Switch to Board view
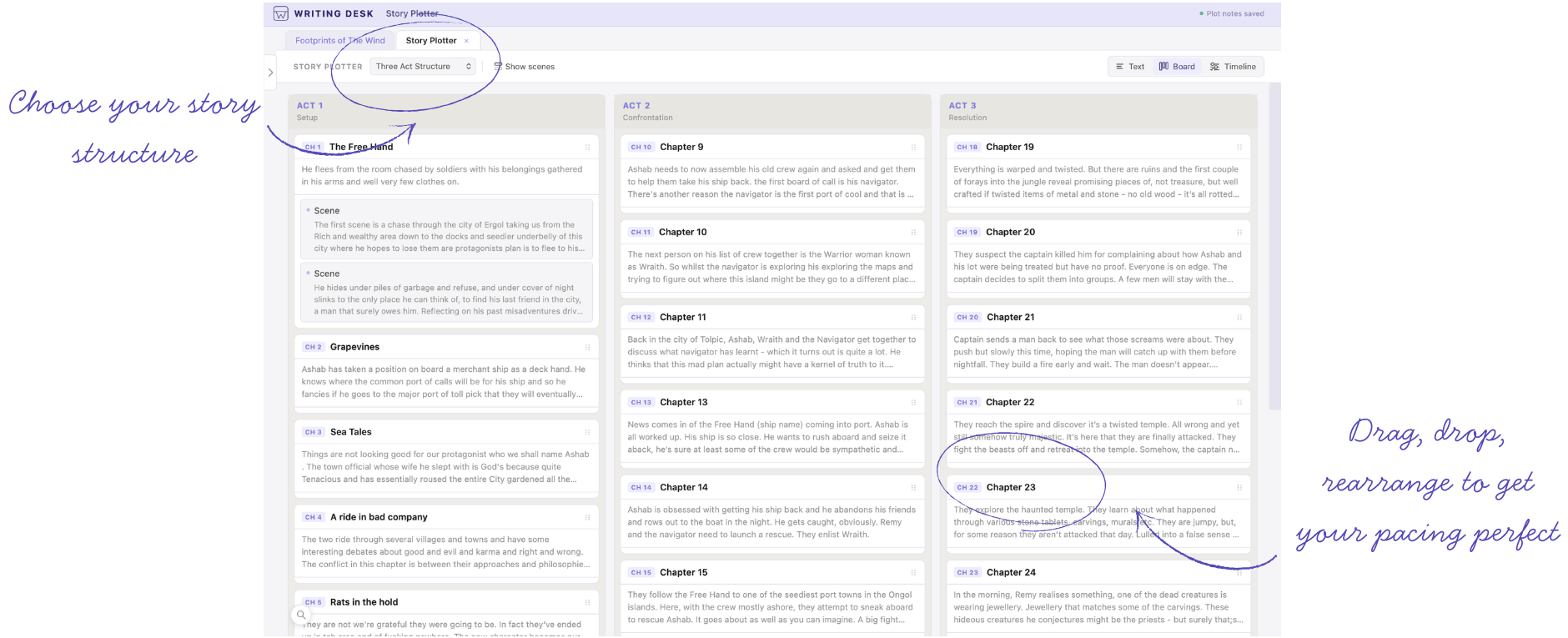This screenshot has height=638, width=1568. 1177,67
